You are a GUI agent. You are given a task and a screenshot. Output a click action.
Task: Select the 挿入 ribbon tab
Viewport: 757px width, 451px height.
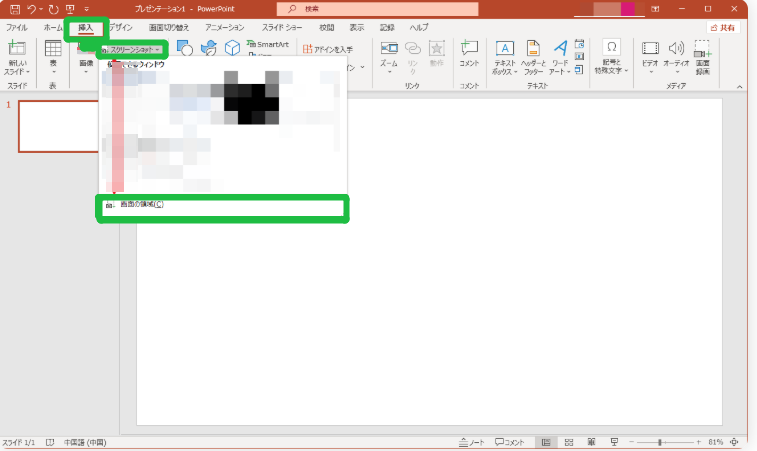[x=85, y=28]
